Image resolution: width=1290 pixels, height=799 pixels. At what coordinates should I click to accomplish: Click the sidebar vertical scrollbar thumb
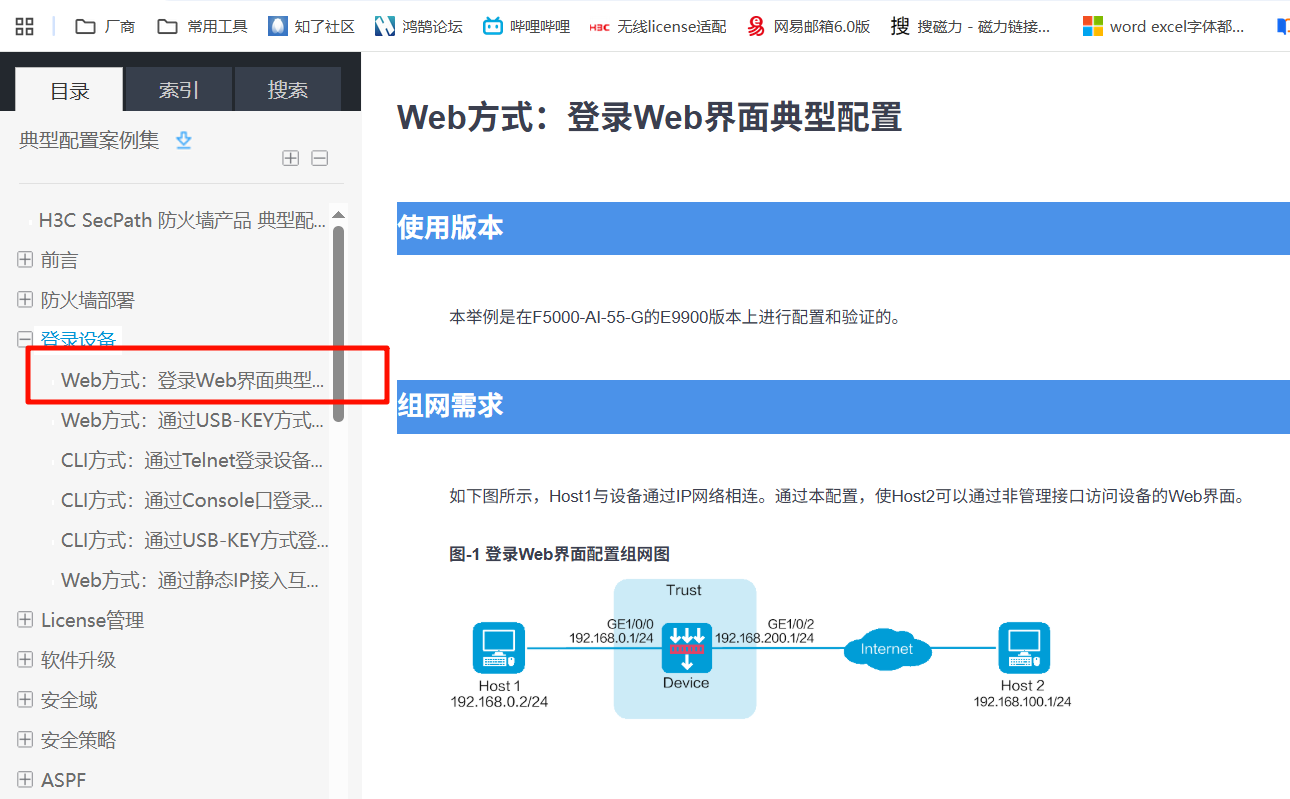click(339, 320)
